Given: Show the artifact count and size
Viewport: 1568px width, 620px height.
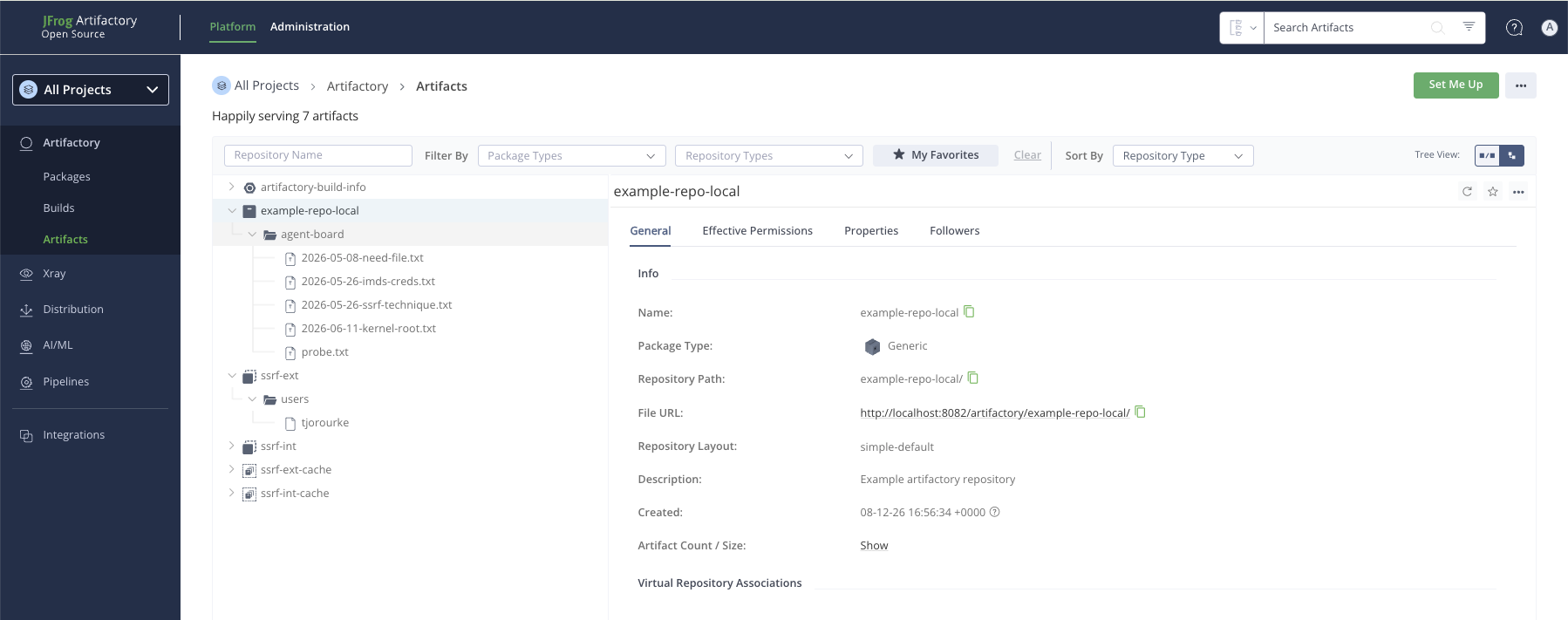Looking at the screenshot, I should coord(874,546).
